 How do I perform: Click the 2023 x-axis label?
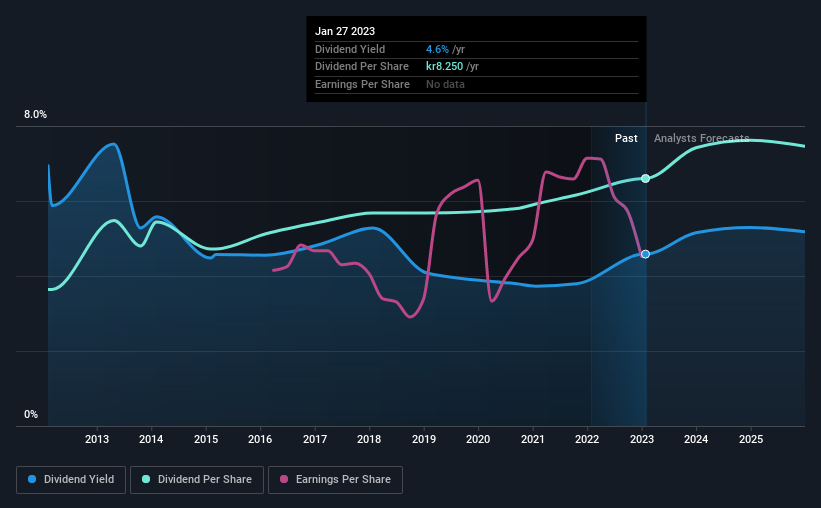642,439
